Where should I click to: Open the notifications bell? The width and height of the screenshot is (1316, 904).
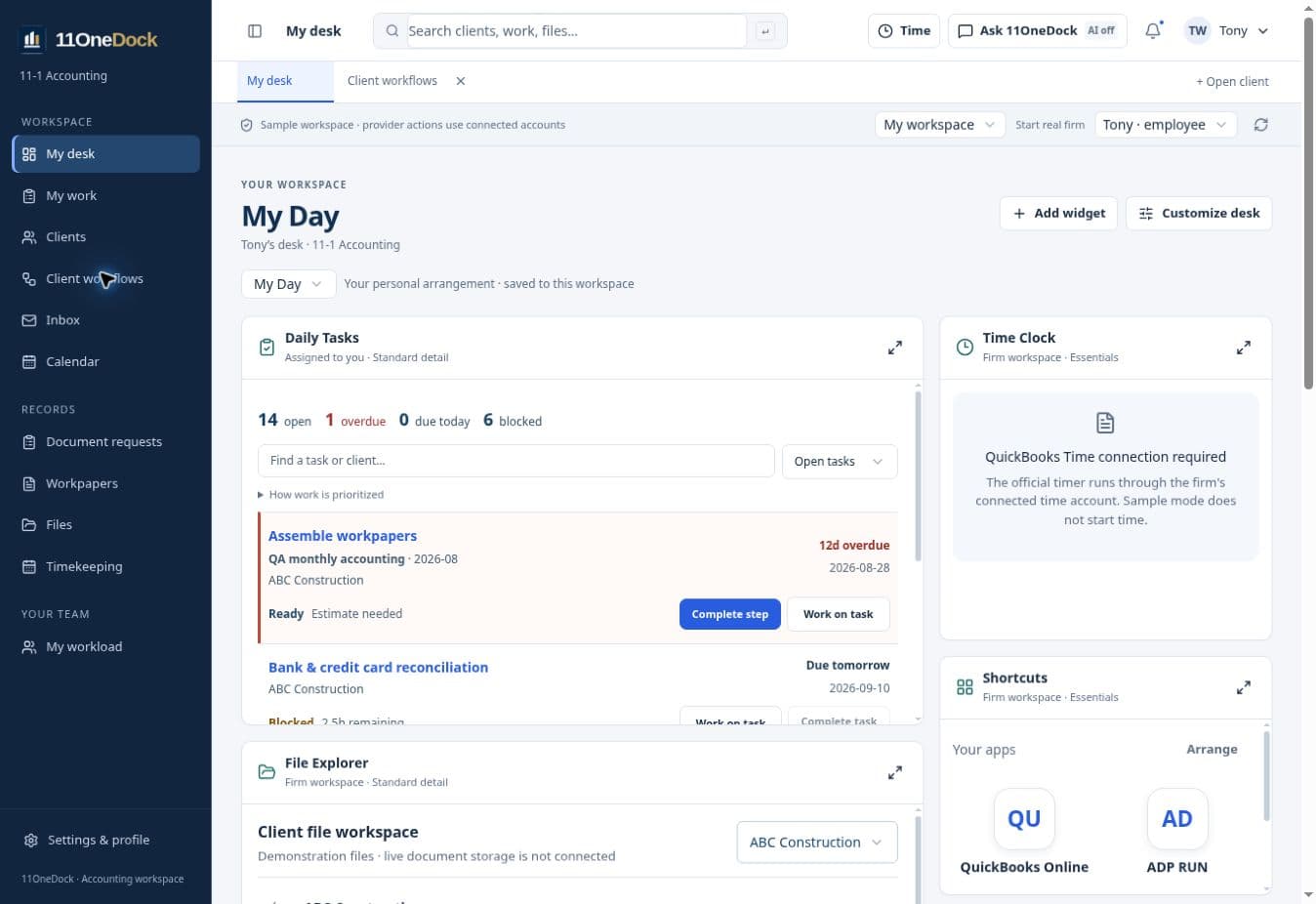click(1153, 31)
